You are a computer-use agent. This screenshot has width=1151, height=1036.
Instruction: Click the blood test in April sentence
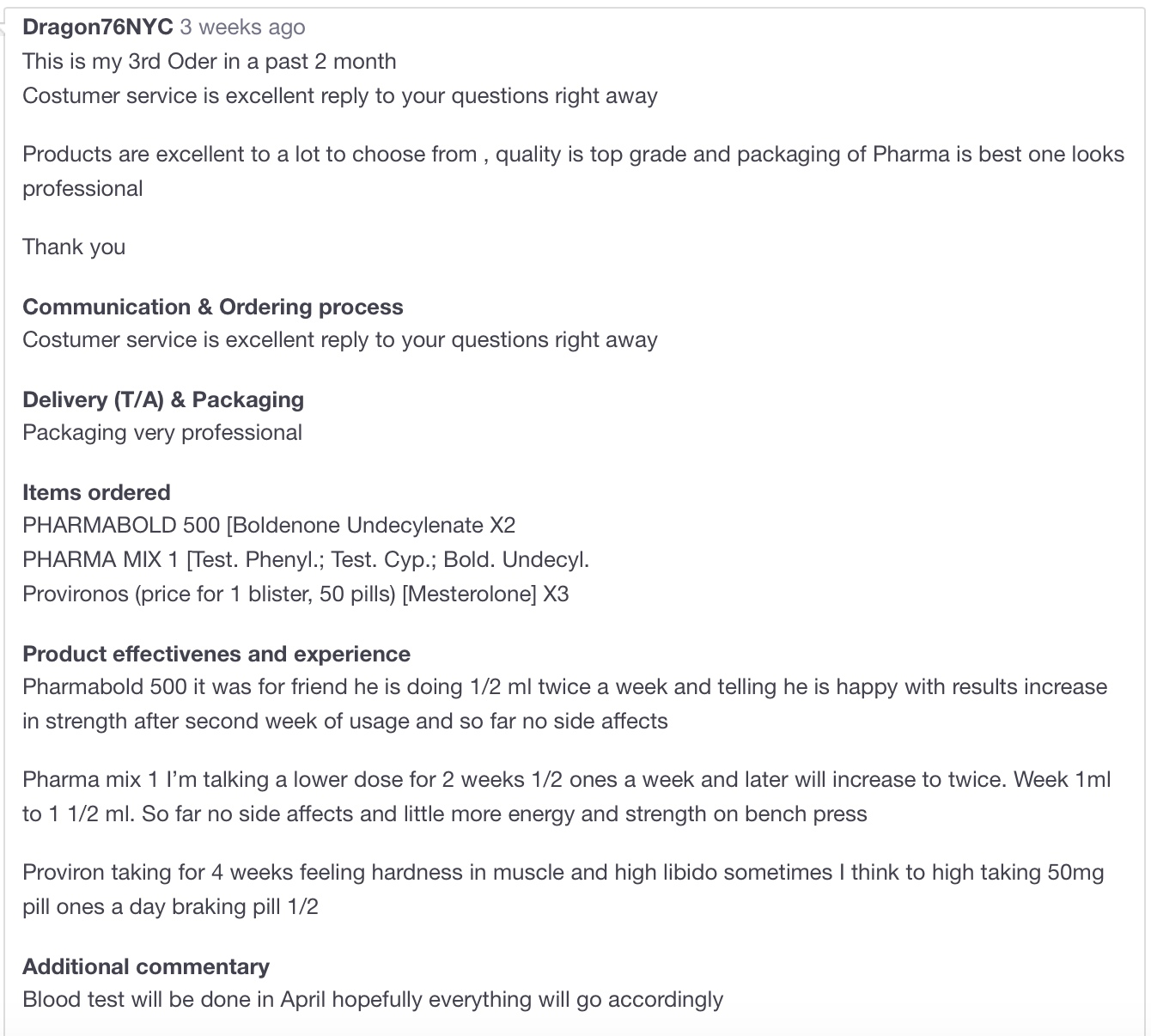[373, 999]
